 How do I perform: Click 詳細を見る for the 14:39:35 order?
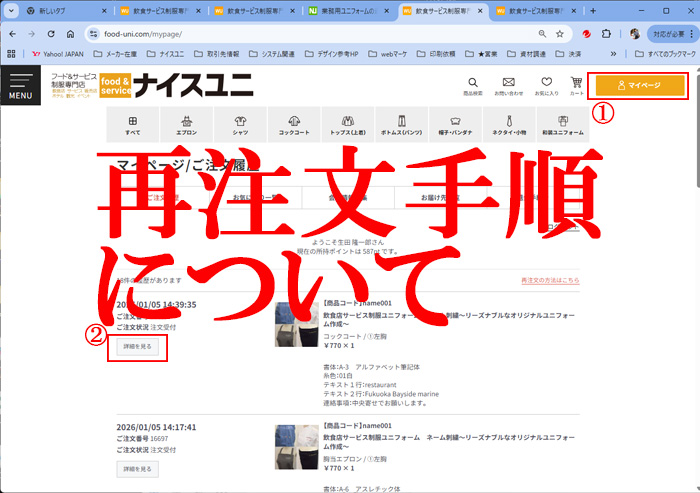[138, 347]
